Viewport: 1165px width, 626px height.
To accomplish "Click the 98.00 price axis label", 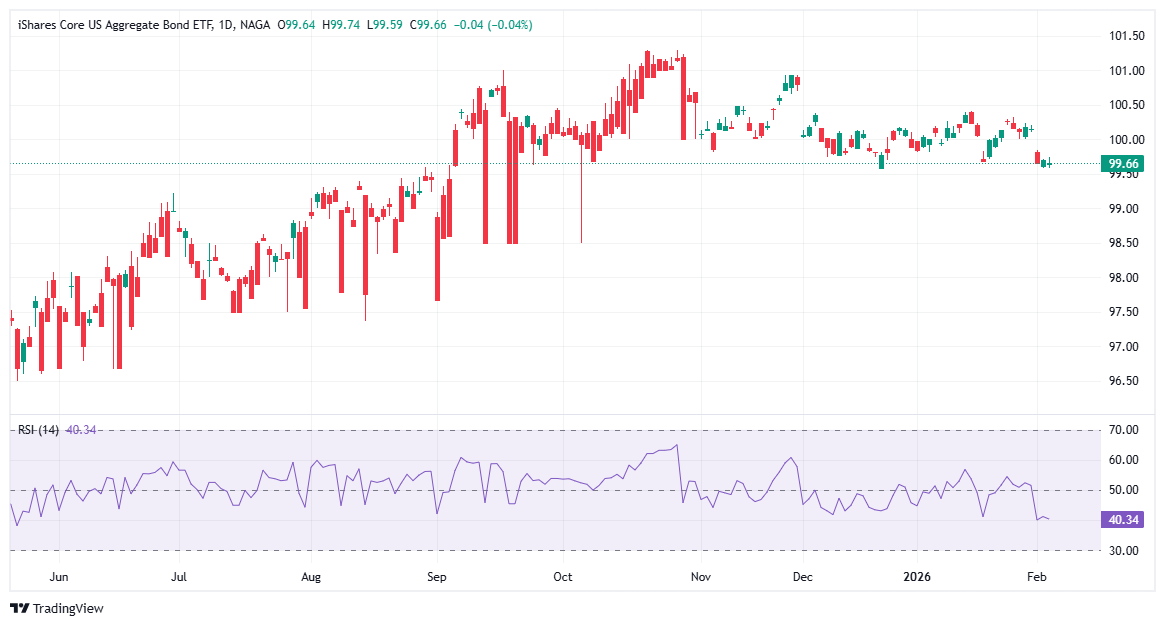I will pos(1123,278).
